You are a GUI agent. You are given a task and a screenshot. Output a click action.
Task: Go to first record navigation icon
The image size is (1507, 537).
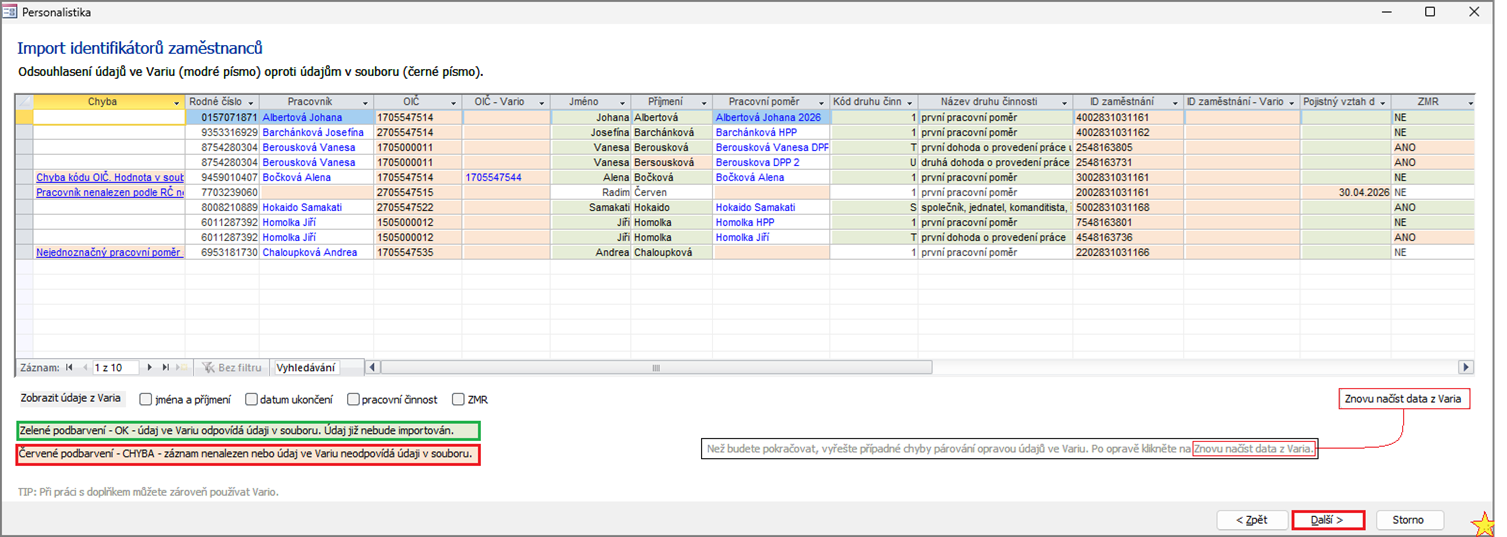point(70,368)
